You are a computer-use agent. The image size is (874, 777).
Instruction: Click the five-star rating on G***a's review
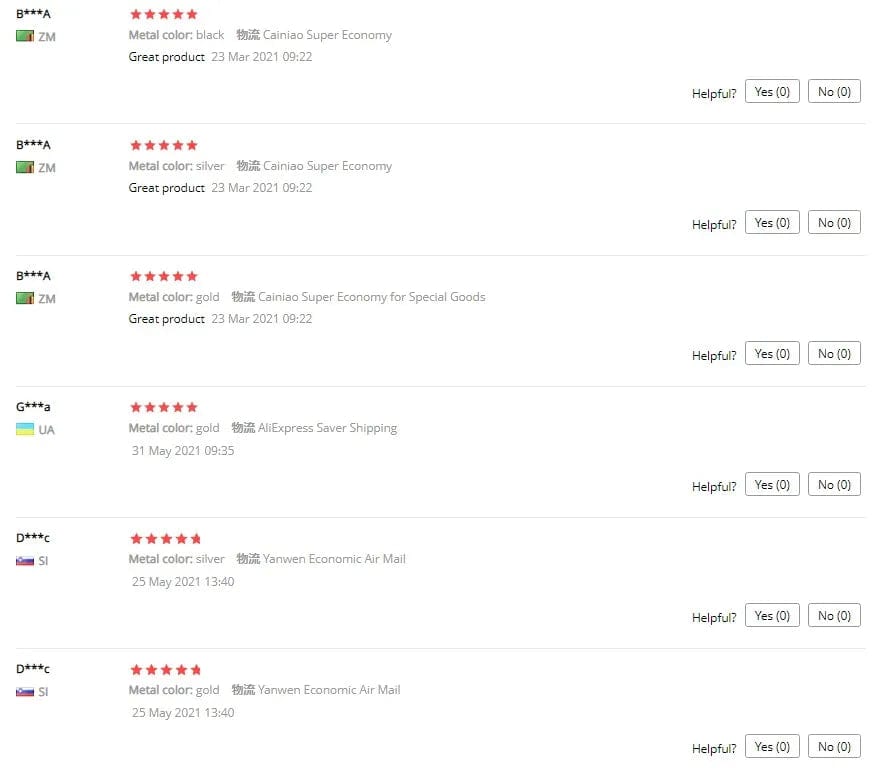tap(164, 407)
